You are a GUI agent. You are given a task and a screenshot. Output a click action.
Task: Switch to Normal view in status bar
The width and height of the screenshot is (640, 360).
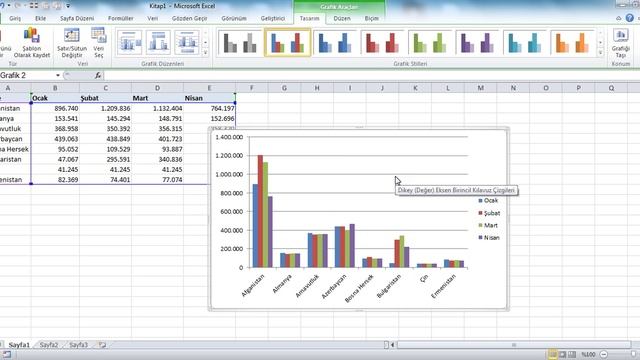pyautogui.click(x=552, y=354)
